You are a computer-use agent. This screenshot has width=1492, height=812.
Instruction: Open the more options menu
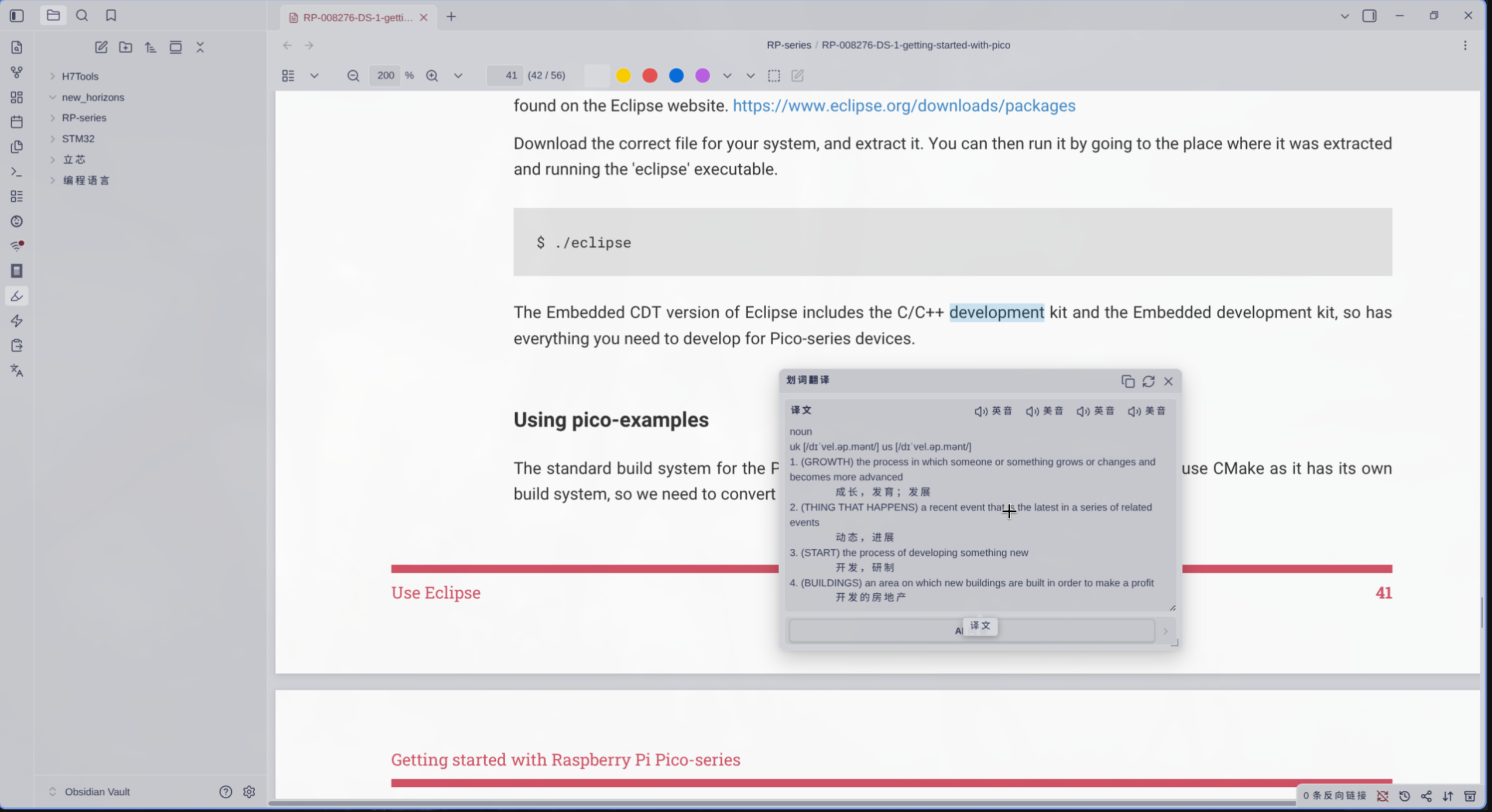click(x=1465, y=46)
